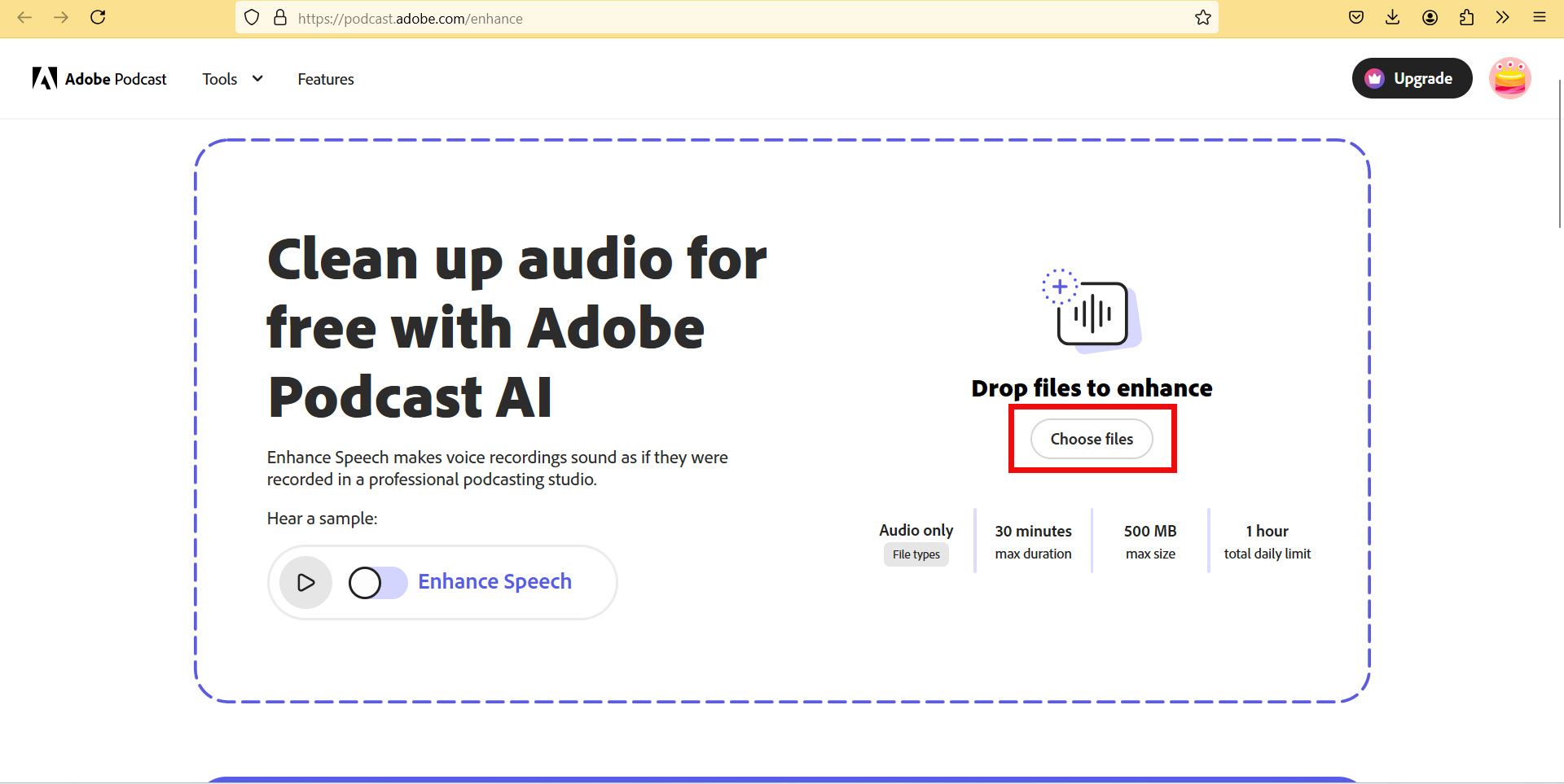
Task: Open the browser downloads panel
Action: tap(1393, 17)
